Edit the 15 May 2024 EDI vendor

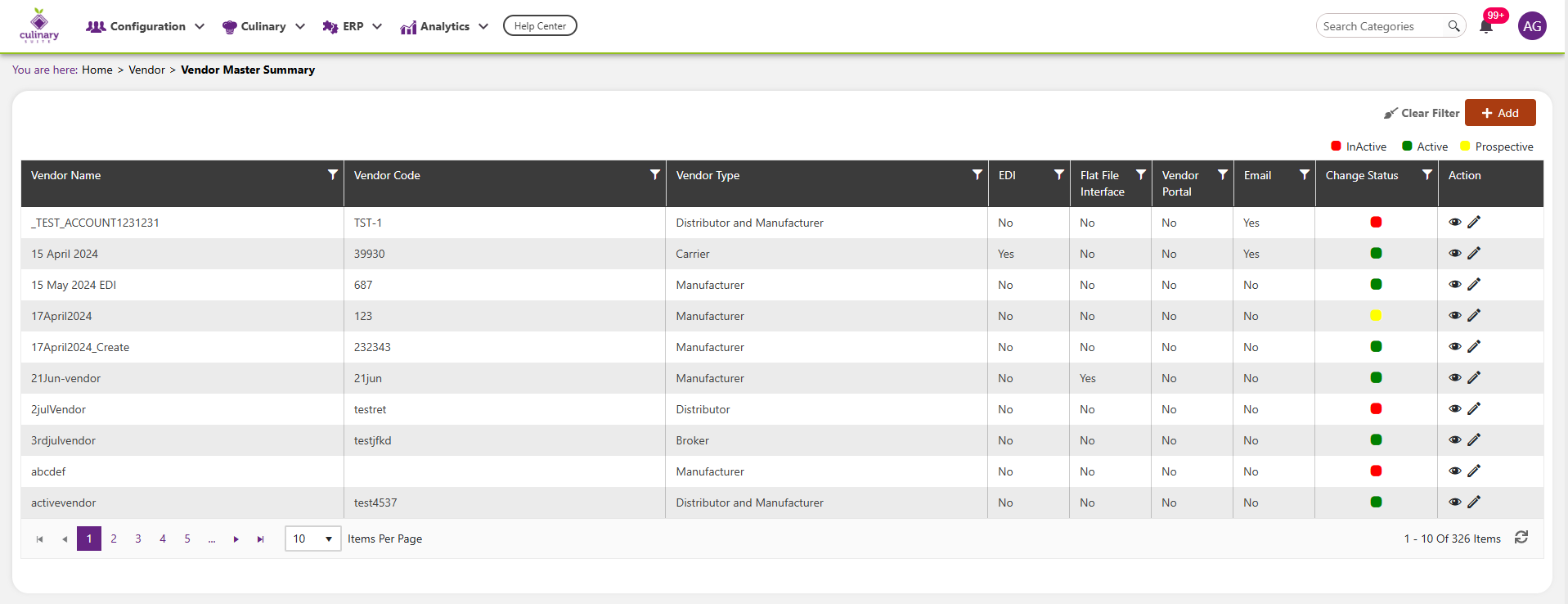[1474, 284]
